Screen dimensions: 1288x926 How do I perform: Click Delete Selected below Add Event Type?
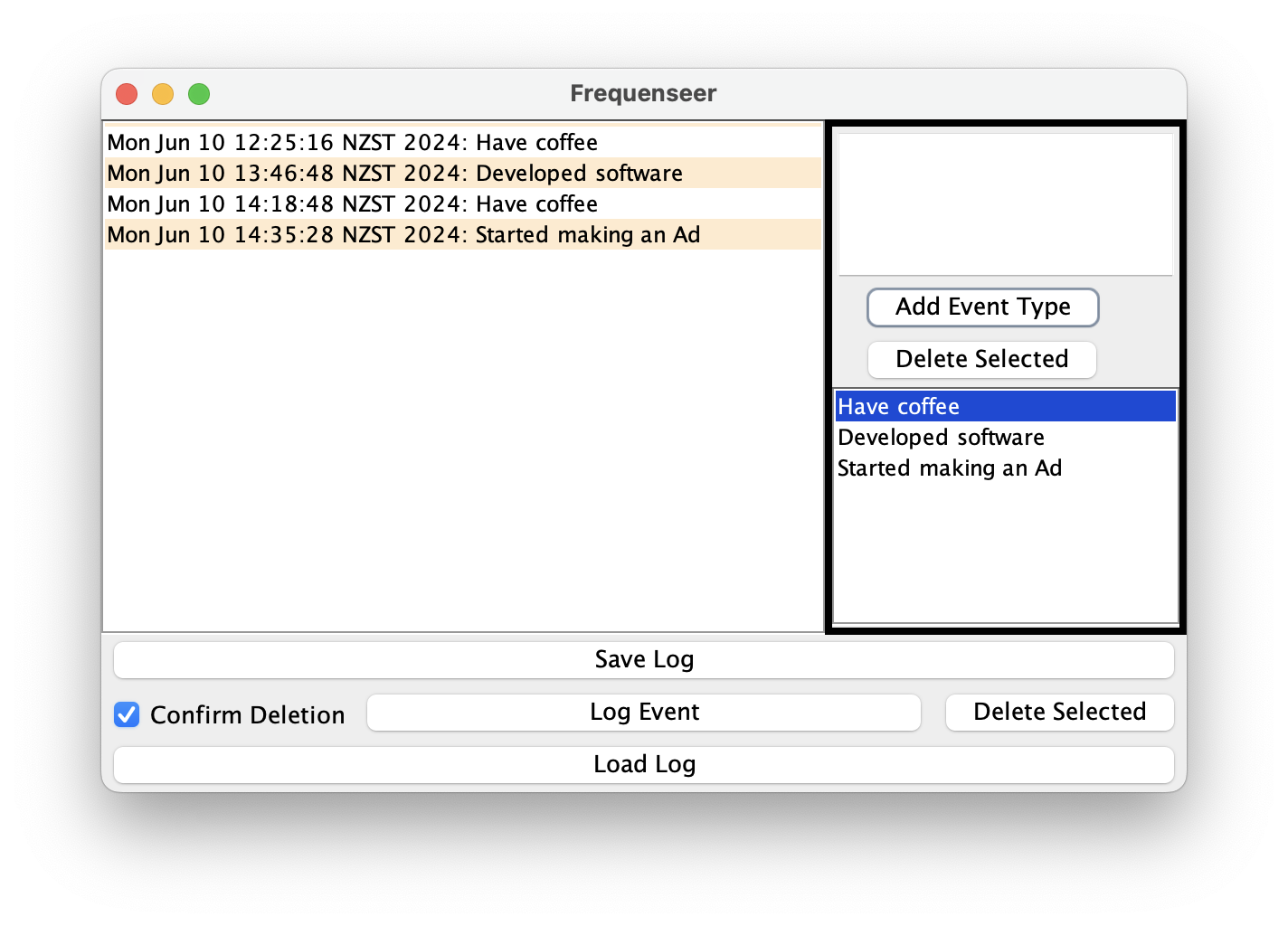(982, 360)
